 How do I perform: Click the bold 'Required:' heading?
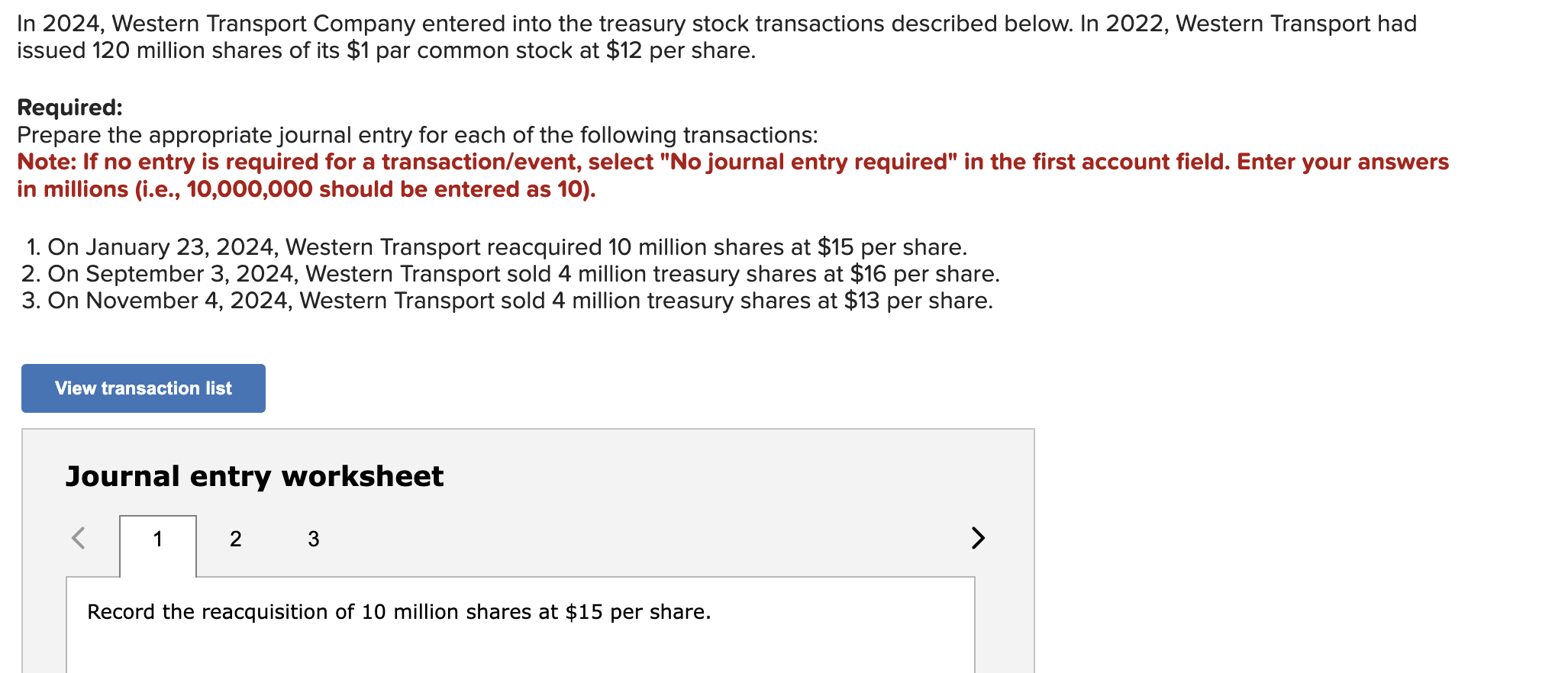(69, 108)
